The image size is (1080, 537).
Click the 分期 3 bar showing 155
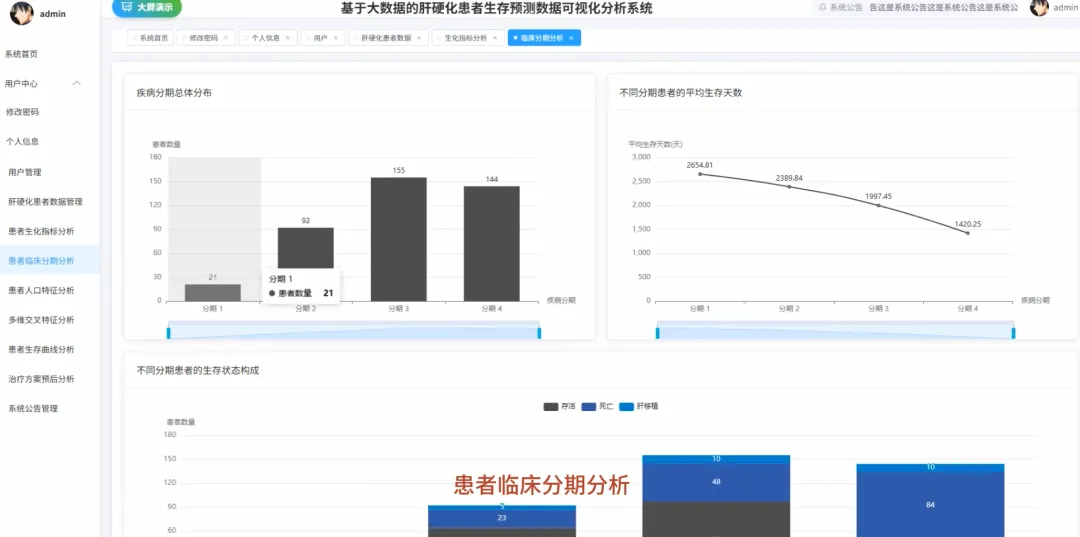399,239
